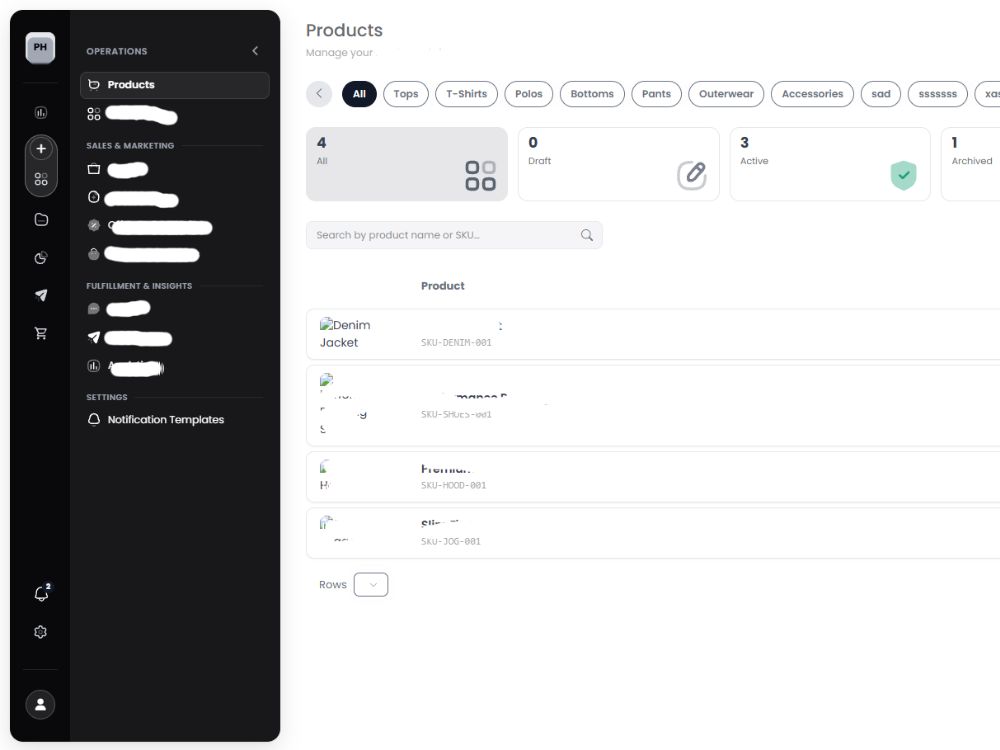
Task: Click the grid icon under Products in the sidebar
Action: tap(94, 114)
